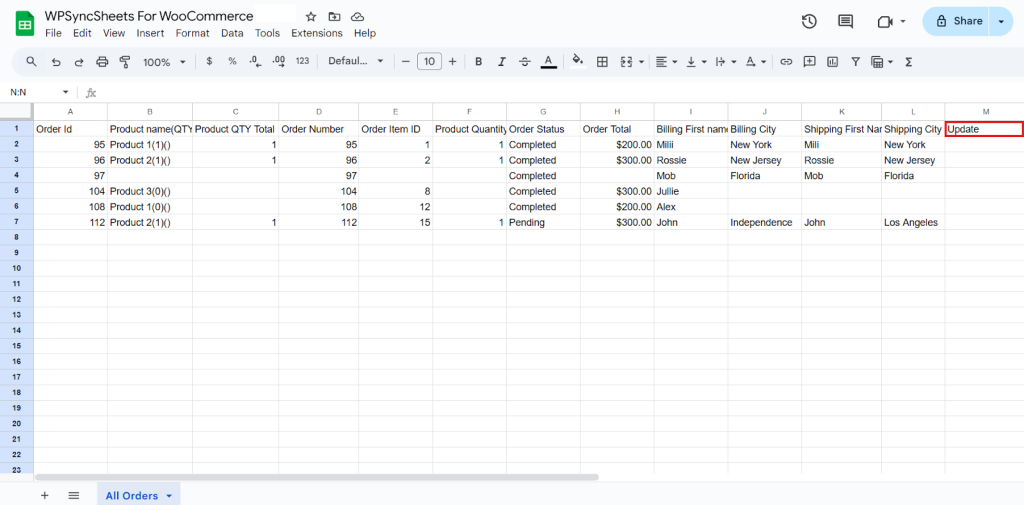Format as currency with dollar icon
The width and height of the screenshot is (1024, 505).
tap(209, 61)
